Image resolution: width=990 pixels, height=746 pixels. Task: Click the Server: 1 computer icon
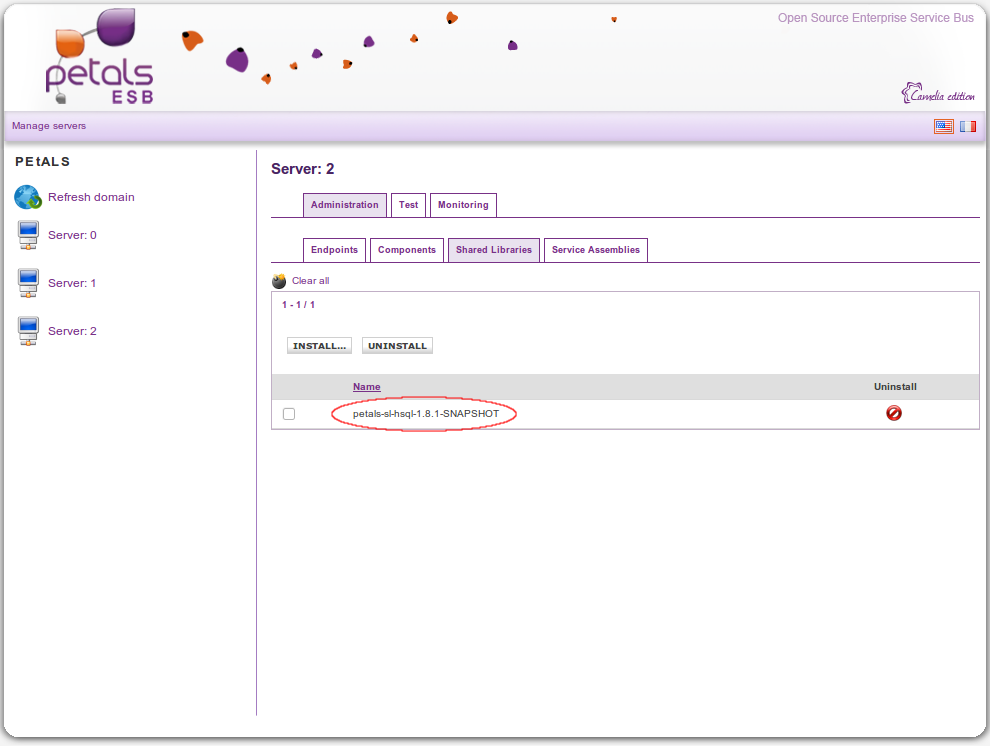pos(28,284)
